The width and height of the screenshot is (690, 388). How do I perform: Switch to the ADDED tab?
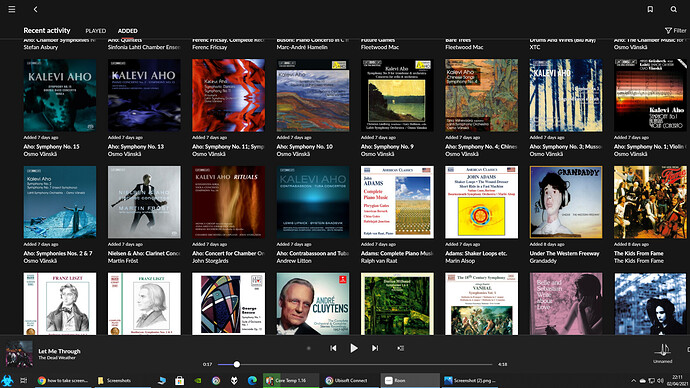128,31
